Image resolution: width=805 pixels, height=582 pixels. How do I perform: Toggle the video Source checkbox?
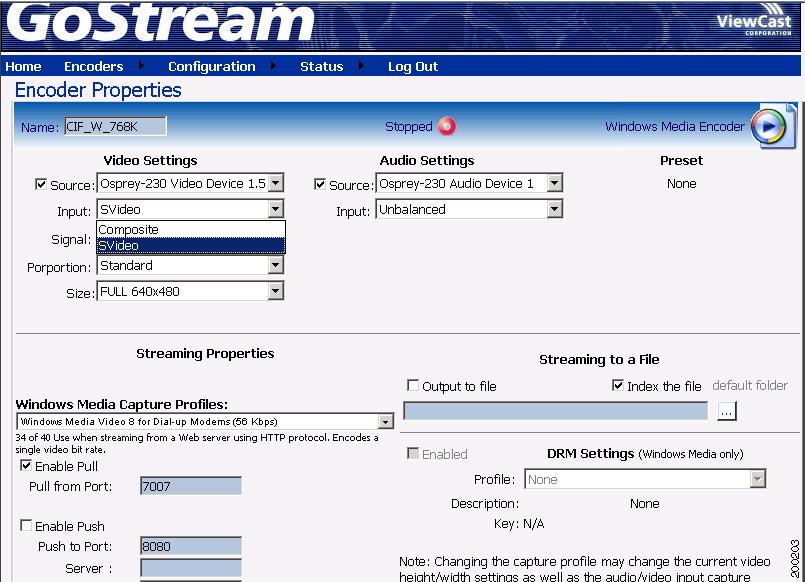click(x=41, y=184)
